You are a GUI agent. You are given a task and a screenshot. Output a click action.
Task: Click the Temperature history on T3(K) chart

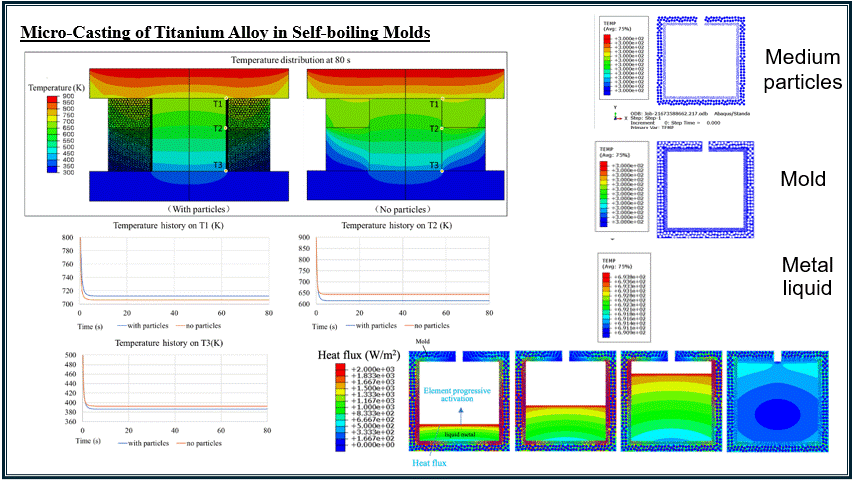coord(168,393)
